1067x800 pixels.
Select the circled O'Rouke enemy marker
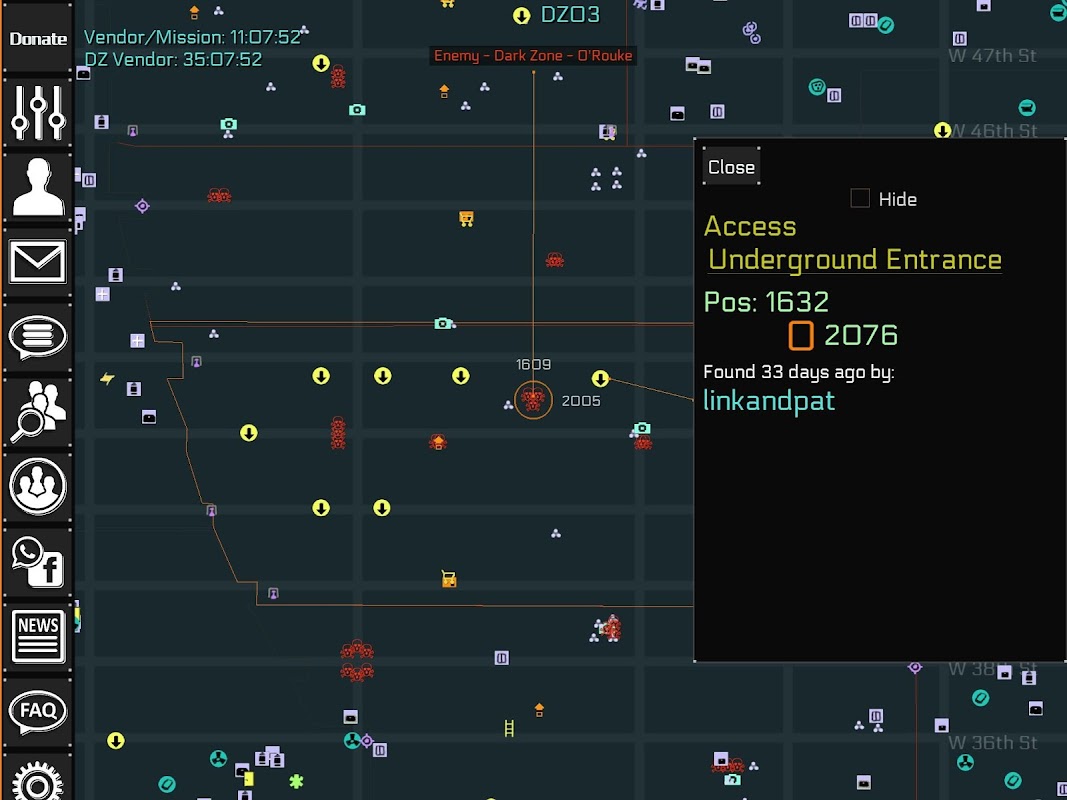click(533, 400)
